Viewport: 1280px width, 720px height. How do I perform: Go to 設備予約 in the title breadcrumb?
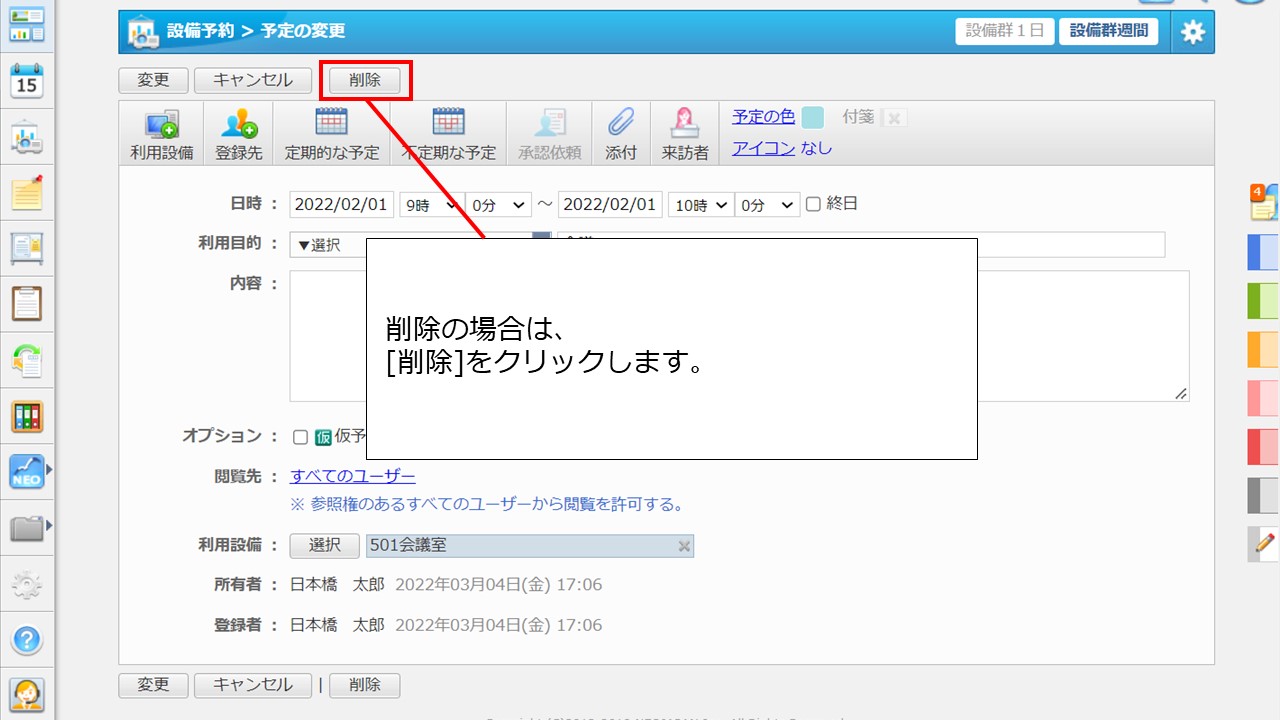[x=200, y=31]
